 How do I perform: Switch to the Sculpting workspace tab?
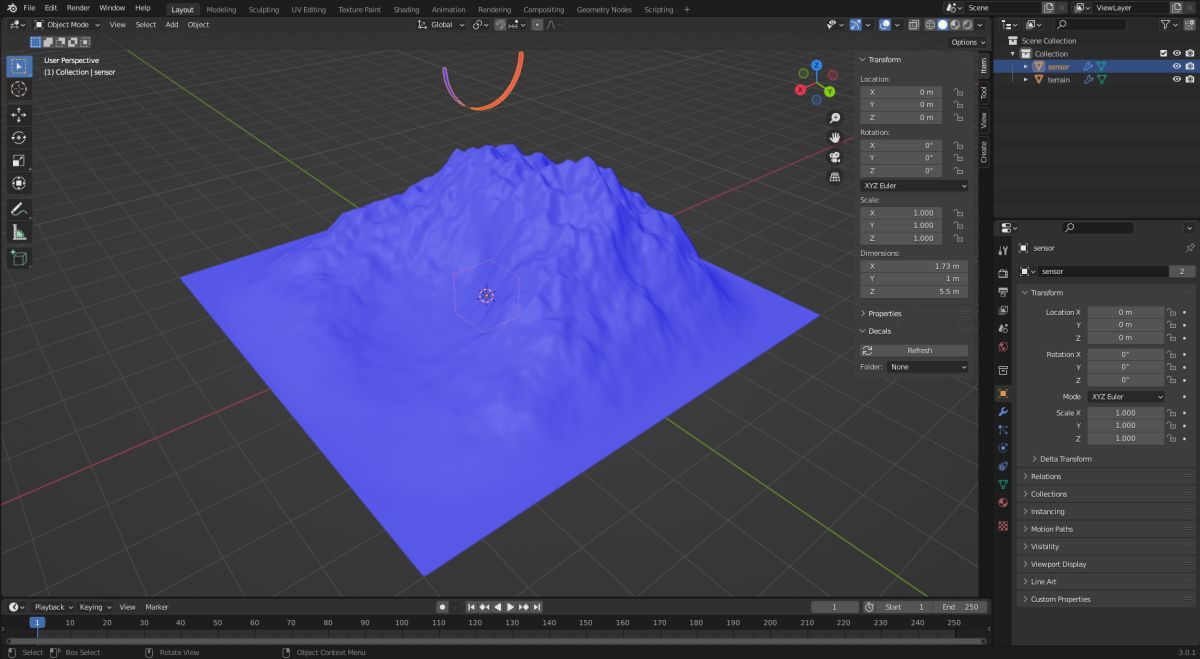click(264, 9)
